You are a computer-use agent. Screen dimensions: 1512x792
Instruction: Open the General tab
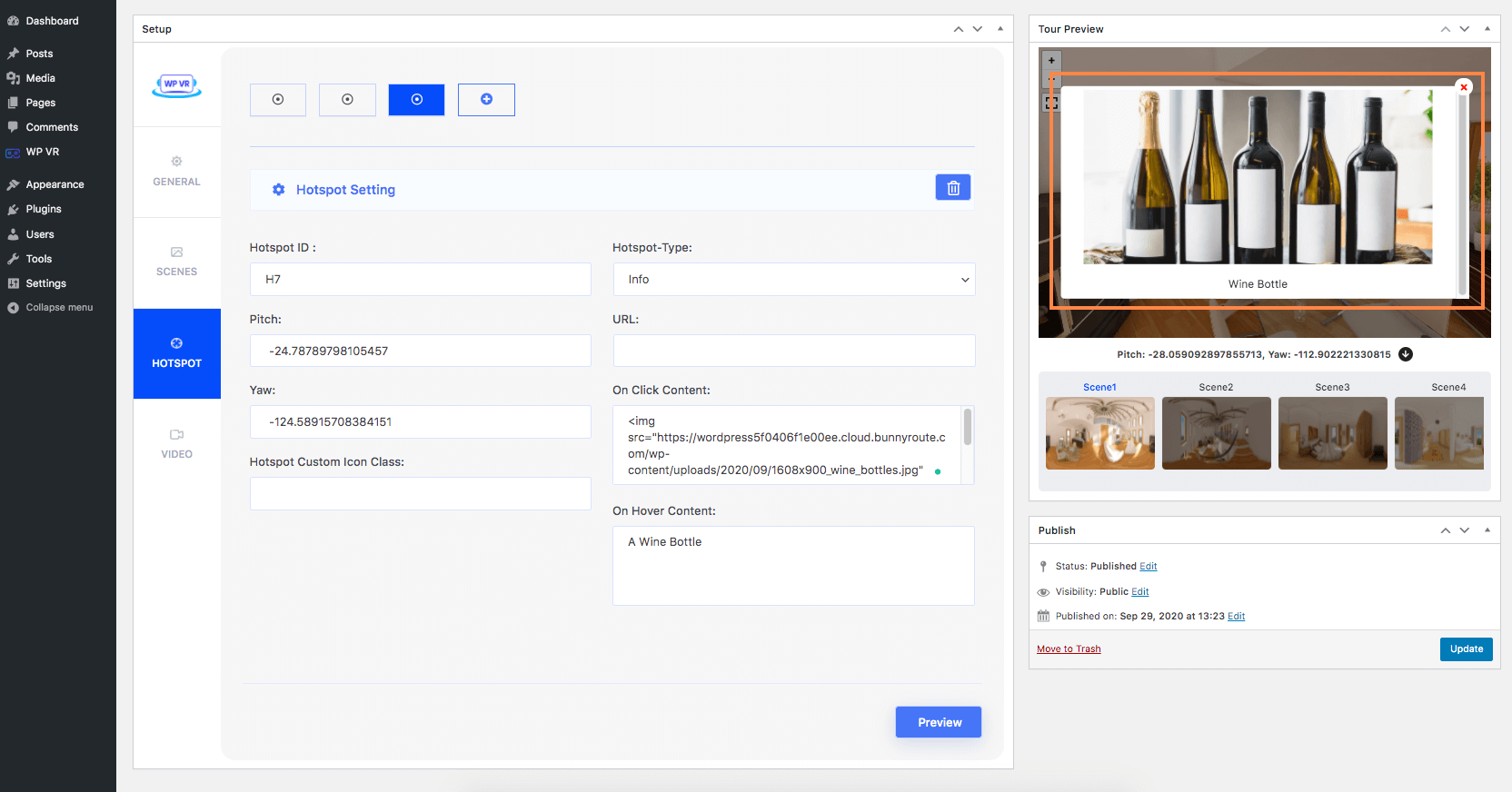pos(176,172)
